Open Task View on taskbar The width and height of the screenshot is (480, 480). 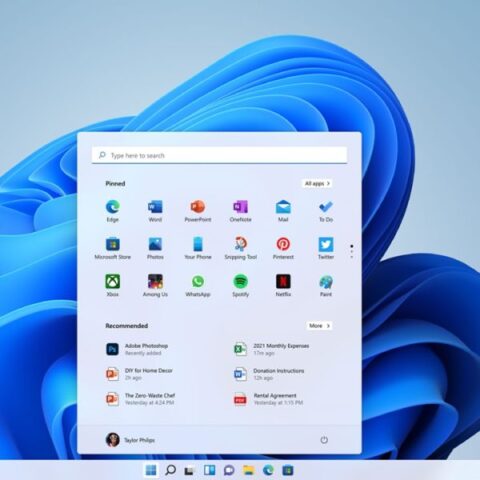coord(190,470)
